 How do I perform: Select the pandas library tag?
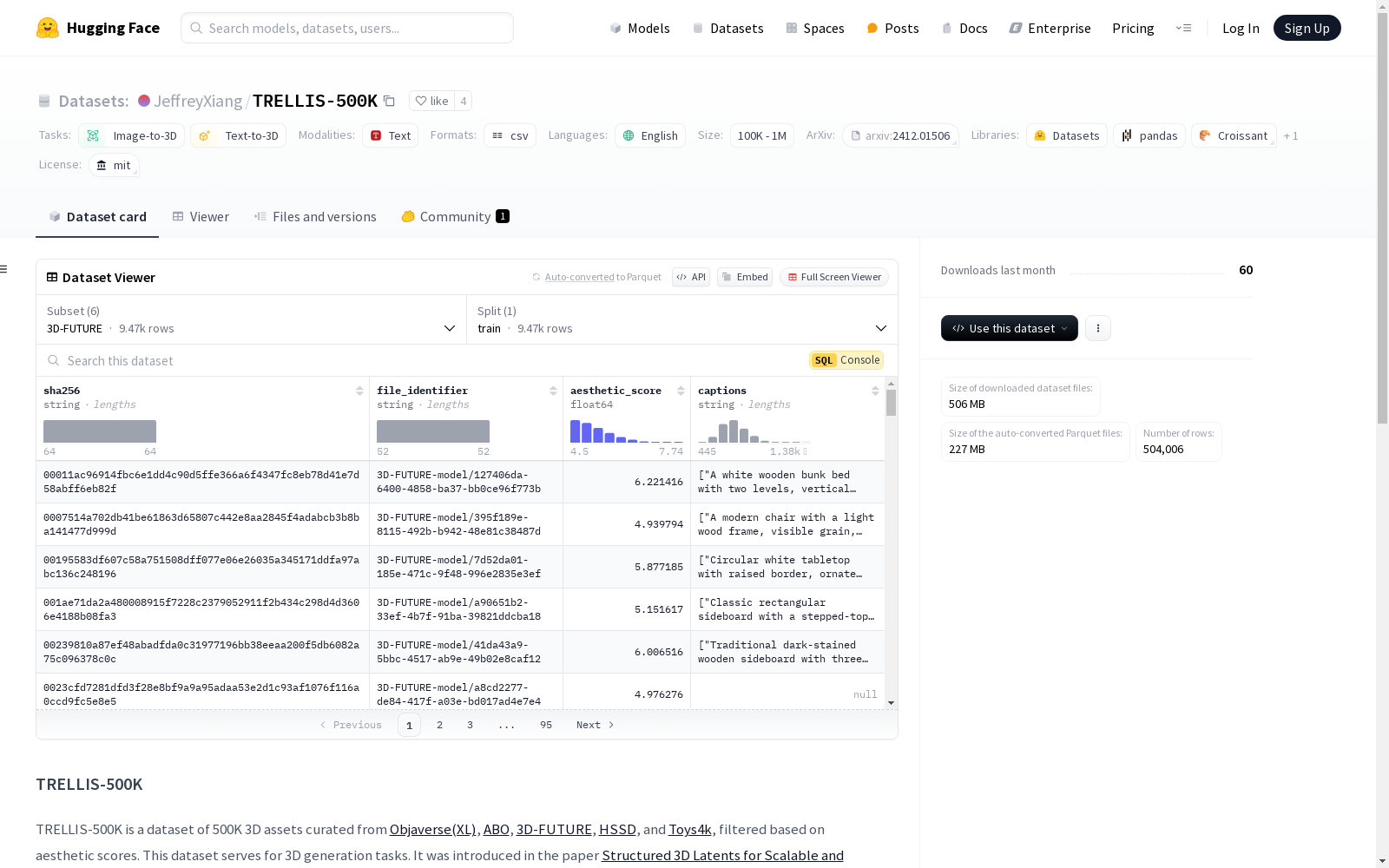pyautogui.click(x=1149, y=135)
